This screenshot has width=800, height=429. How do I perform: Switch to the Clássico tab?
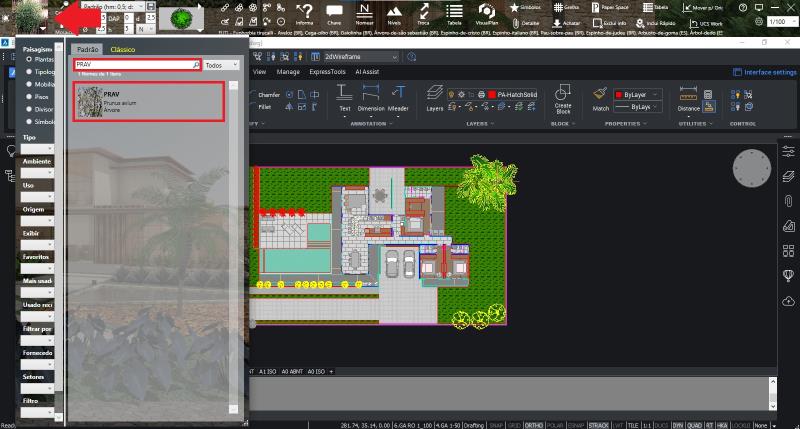click(122, 48)
